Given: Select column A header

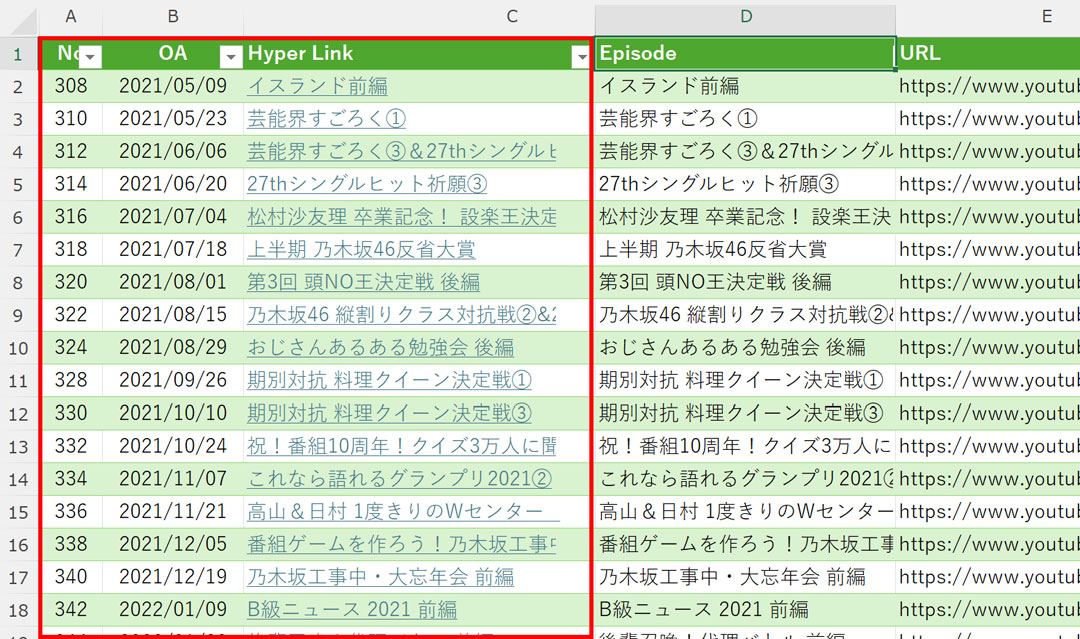Looking at the screenshot, I should coord(71,17).
